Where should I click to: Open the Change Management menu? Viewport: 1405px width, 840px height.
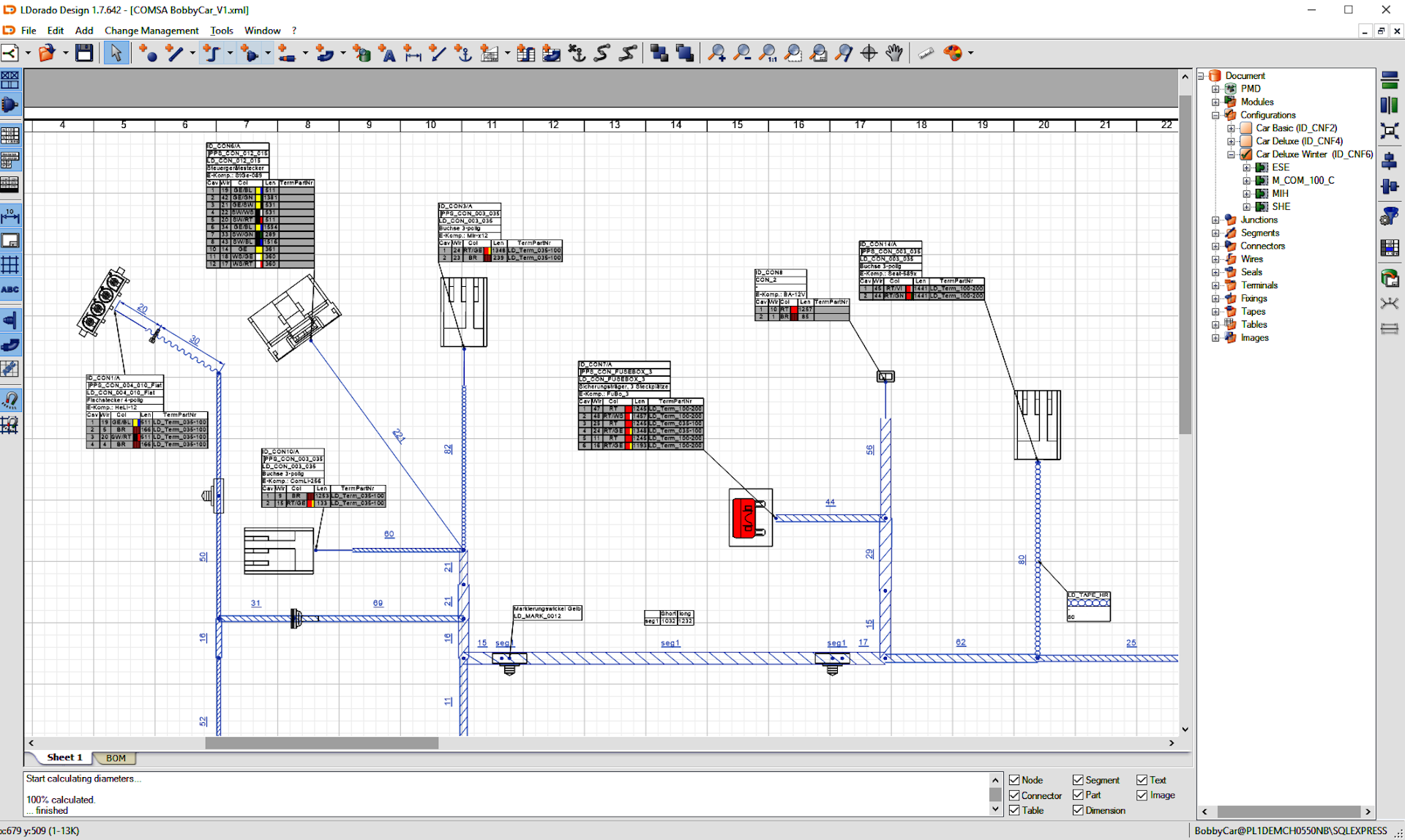tap(151, 31)
